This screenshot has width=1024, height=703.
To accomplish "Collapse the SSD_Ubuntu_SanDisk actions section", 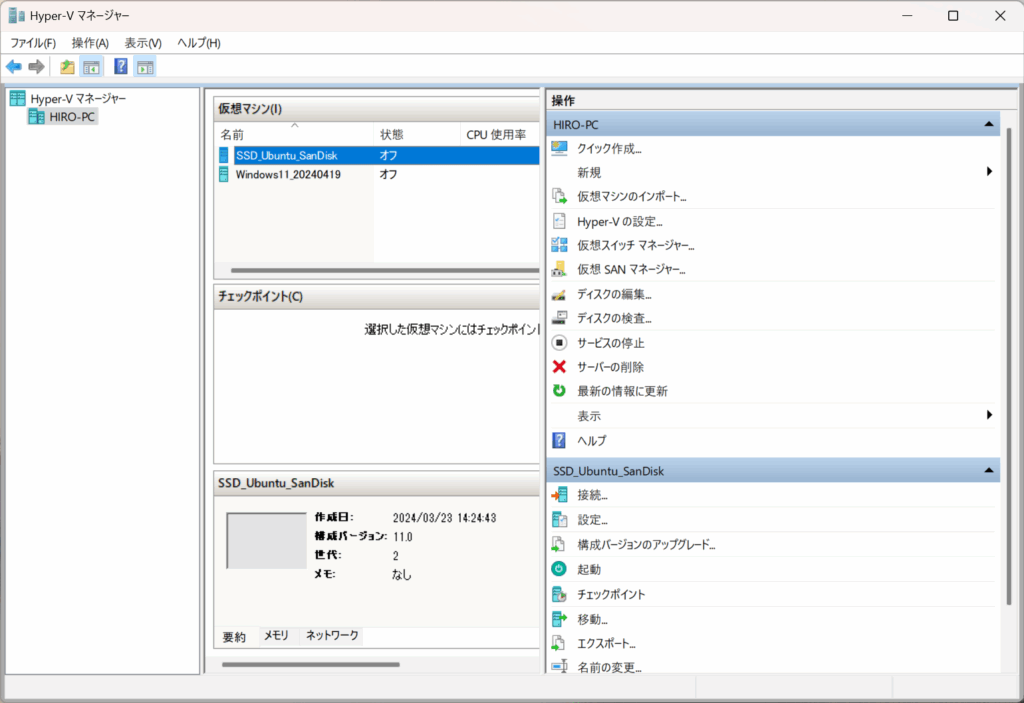I will coord(989,470).
